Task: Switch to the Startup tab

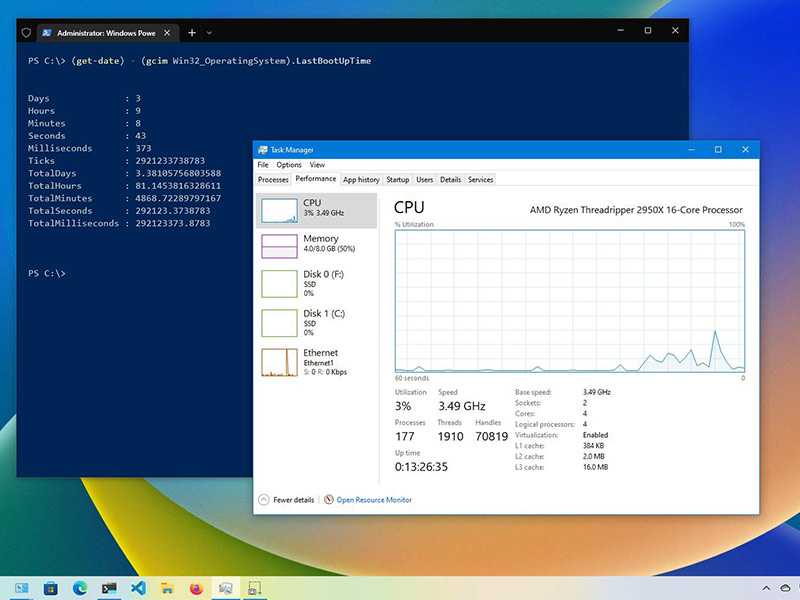Action: 397,180
